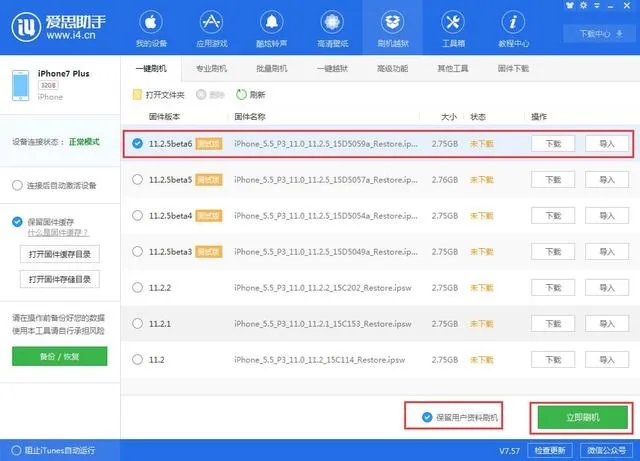The height and width of the screenshot is (461, 640).
Task: Open 我的设备 (My Device) section
Action: pyautogui.click(x=151, y=29)
